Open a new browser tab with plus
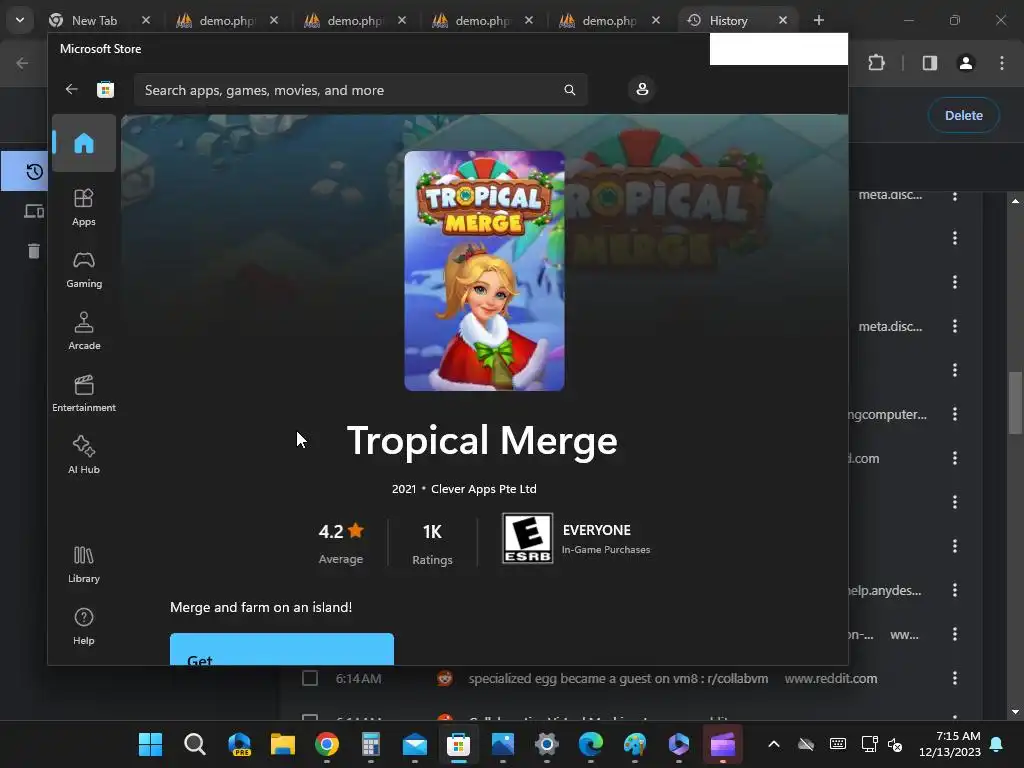 pyautogui.click(x=818, y=20)
